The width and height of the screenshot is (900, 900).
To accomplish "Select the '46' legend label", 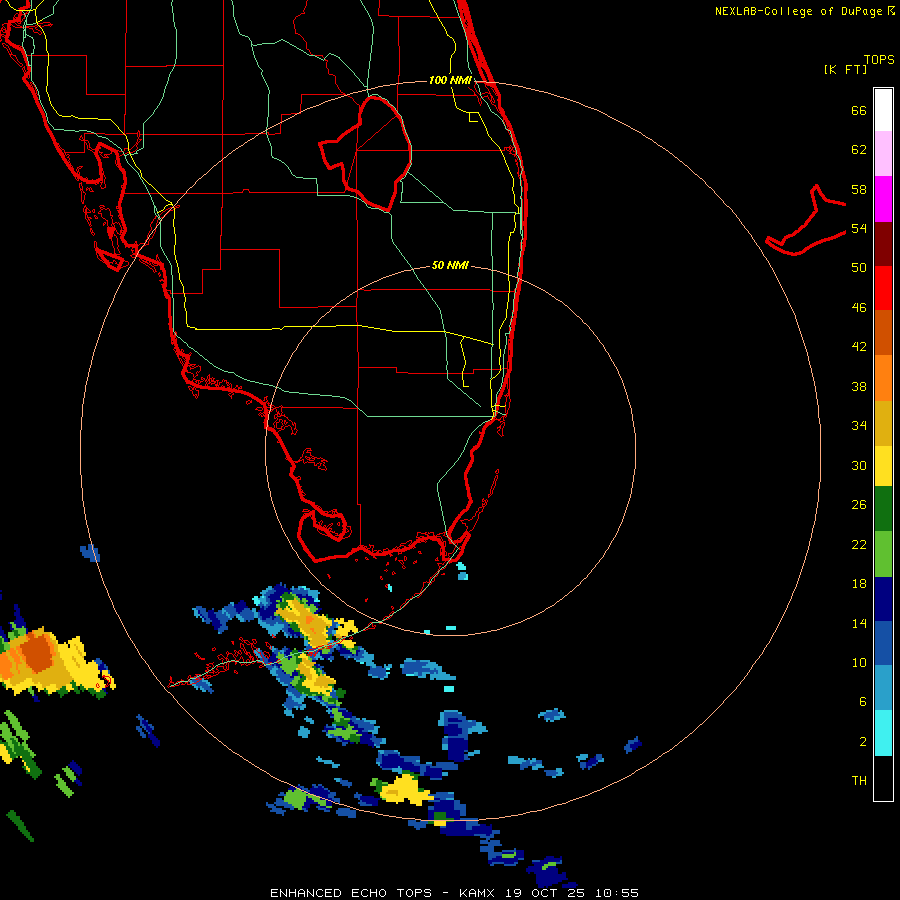I will pyautogui.click(x=859, y=307).
